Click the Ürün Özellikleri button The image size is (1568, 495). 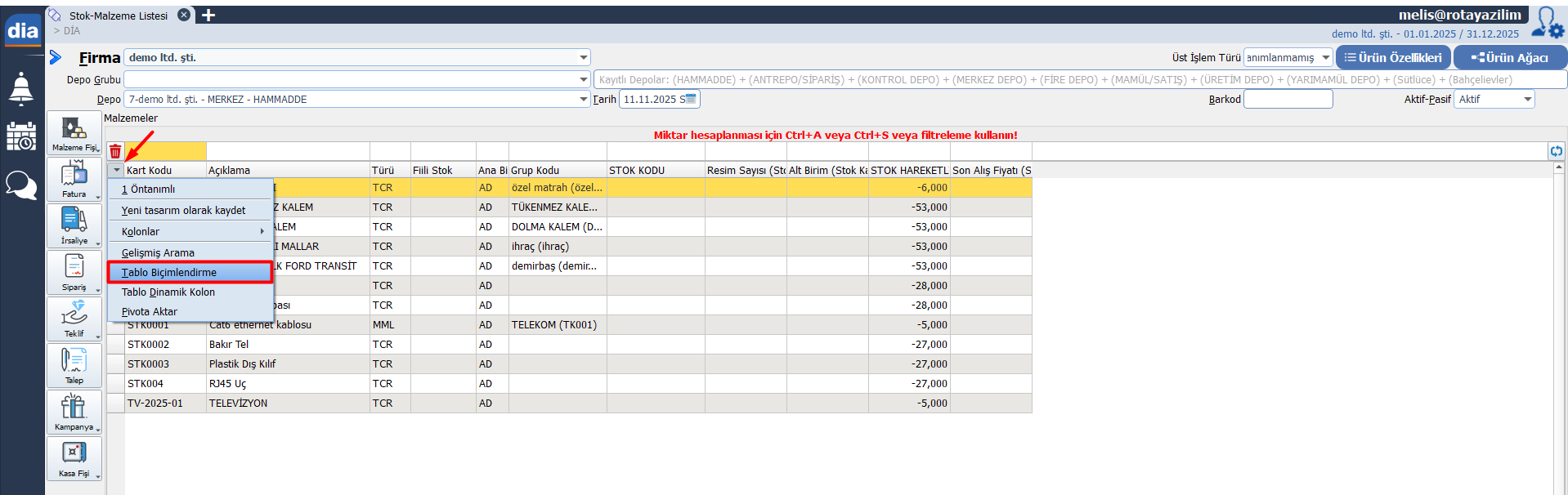pyautogui.click(x=1393, y=58)
